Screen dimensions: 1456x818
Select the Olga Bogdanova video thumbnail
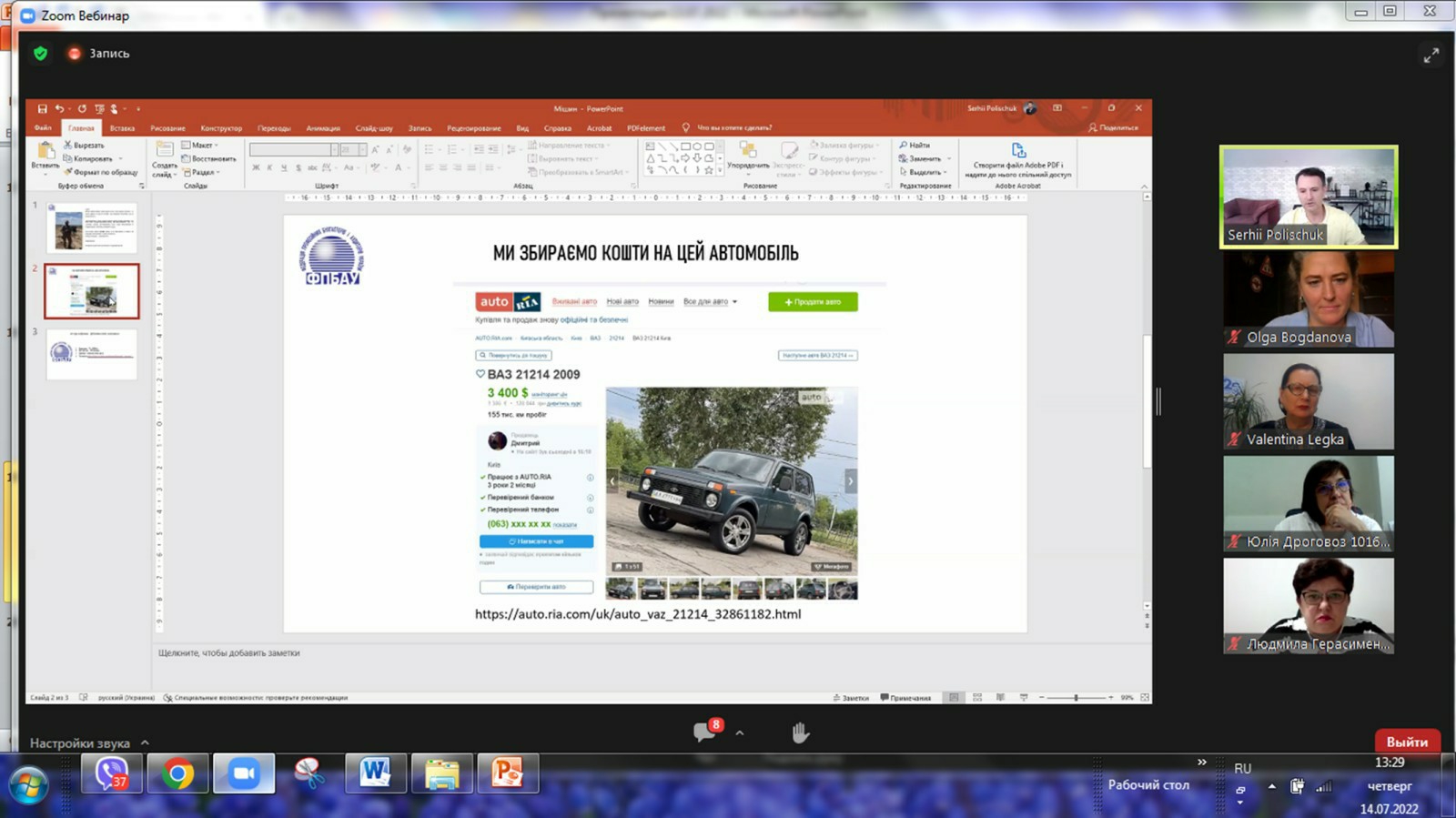(x=1308, y=300)
